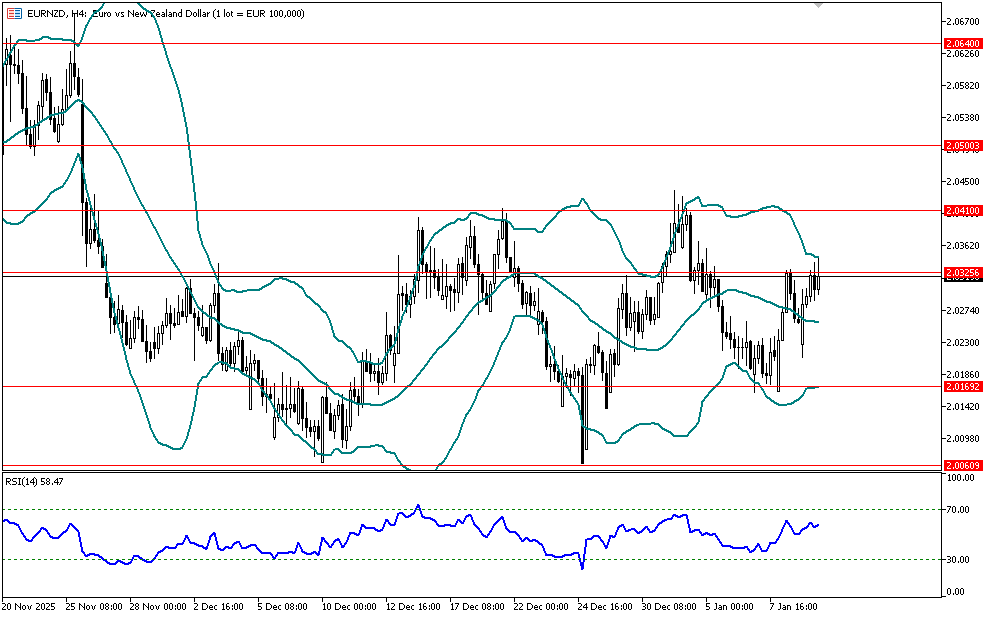Click the 2.02300 value on price axis
Image resolution: width=994 pixels, height=618 pixels.
click(963, 343)
